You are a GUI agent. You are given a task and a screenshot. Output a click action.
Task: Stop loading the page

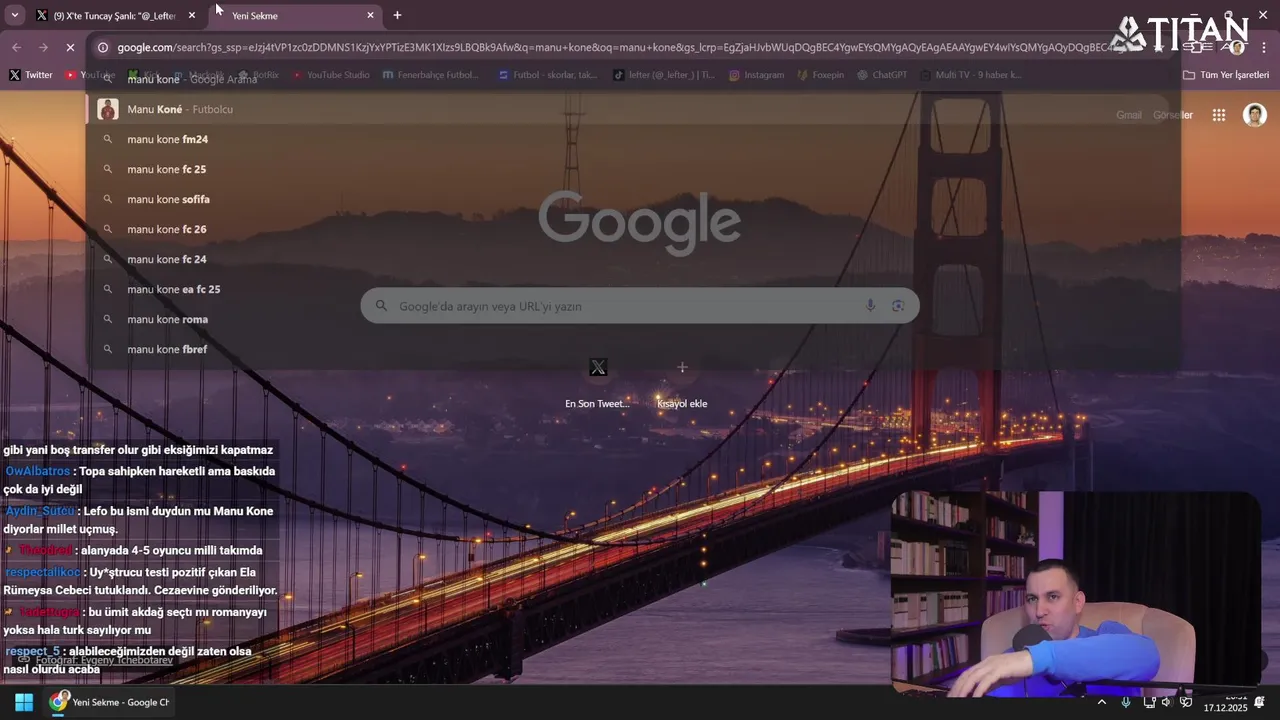70,47
